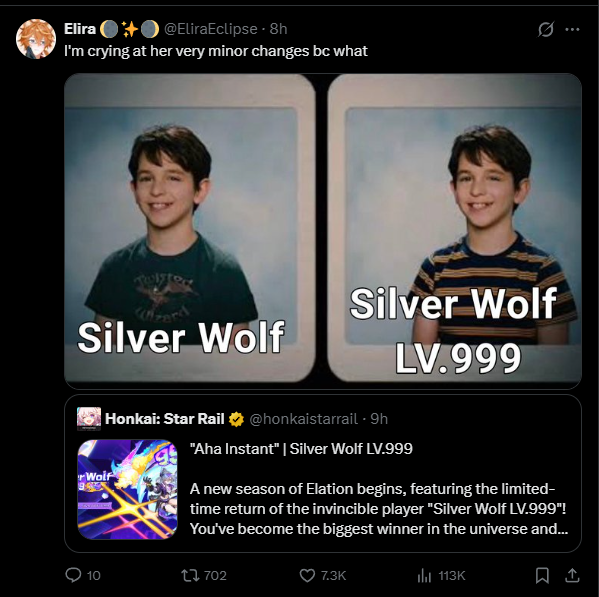Click the Honkai: Star Rail account name
599x597 pixels.
165,419
